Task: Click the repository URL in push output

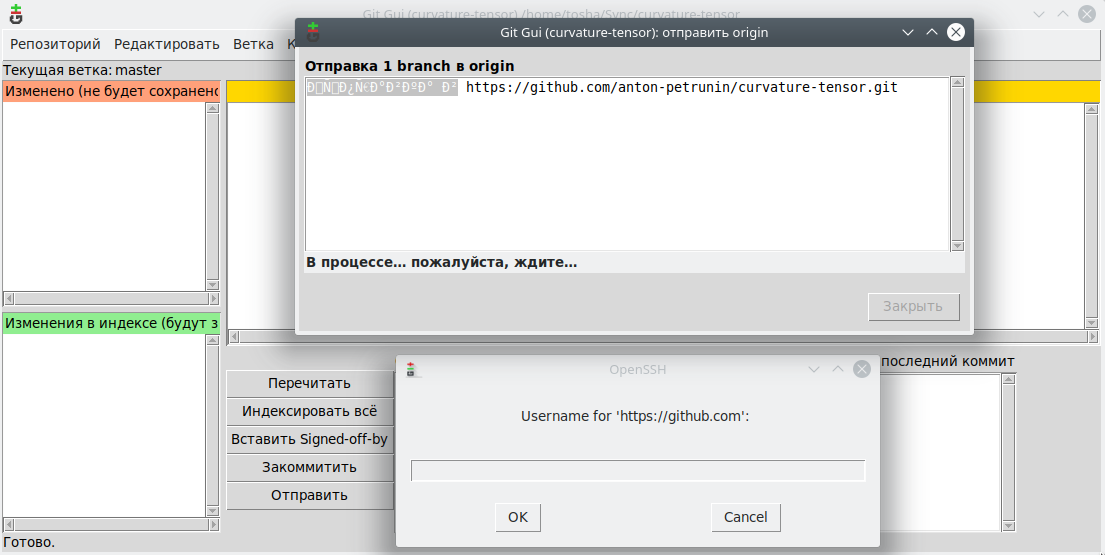Action: point(681,87)
